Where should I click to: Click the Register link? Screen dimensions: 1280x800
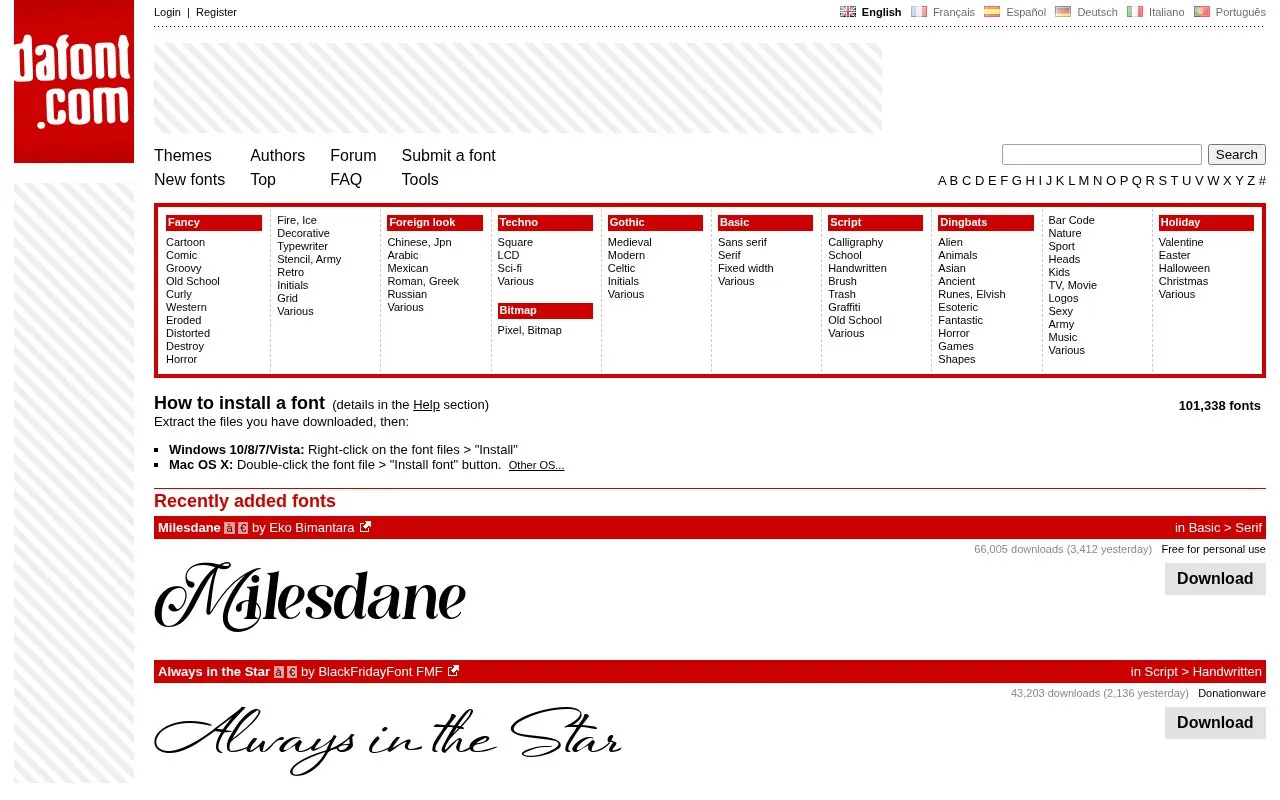[216, 12]
